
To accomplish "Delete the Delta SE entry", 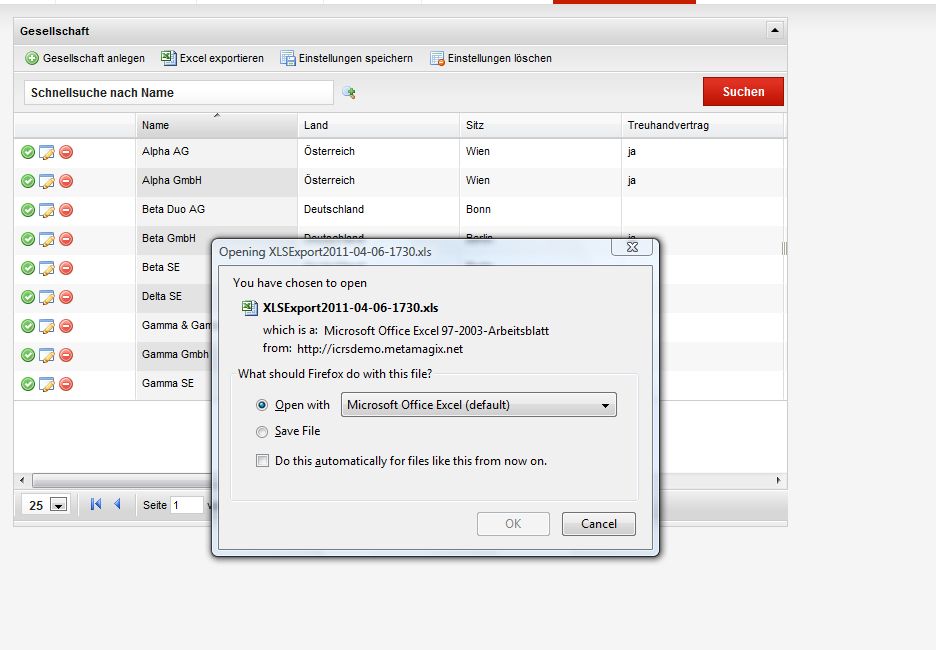I will tap(66, 297).
